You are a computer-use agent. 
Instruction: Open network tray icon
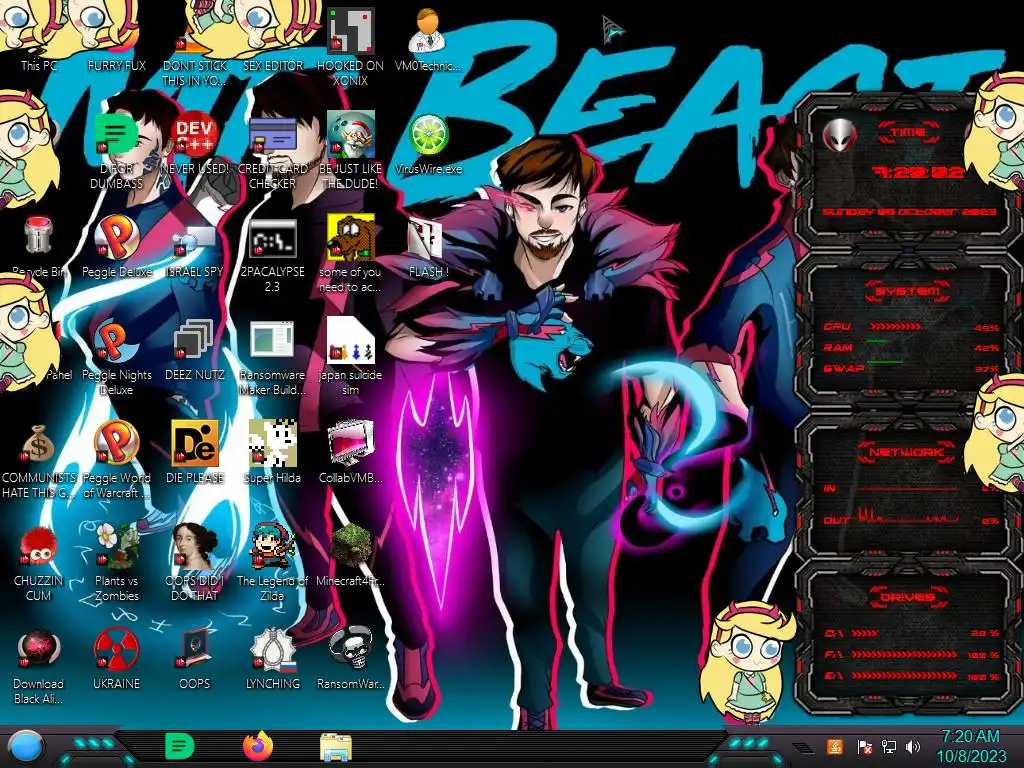(889, 747)
